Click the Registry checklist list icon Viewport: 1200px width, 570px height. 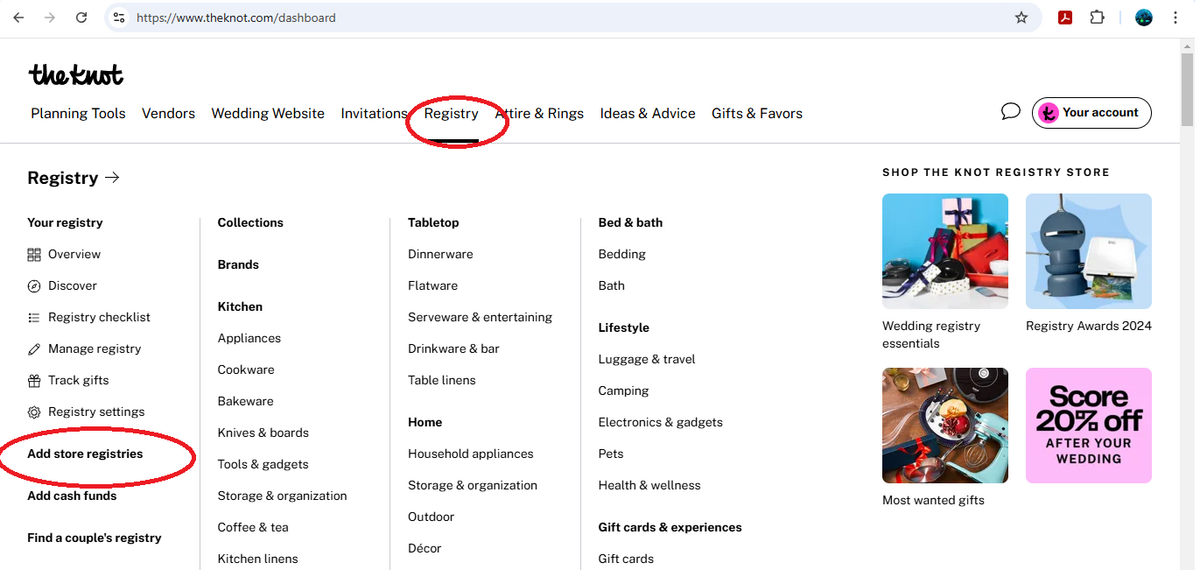[x=34, y=318]
